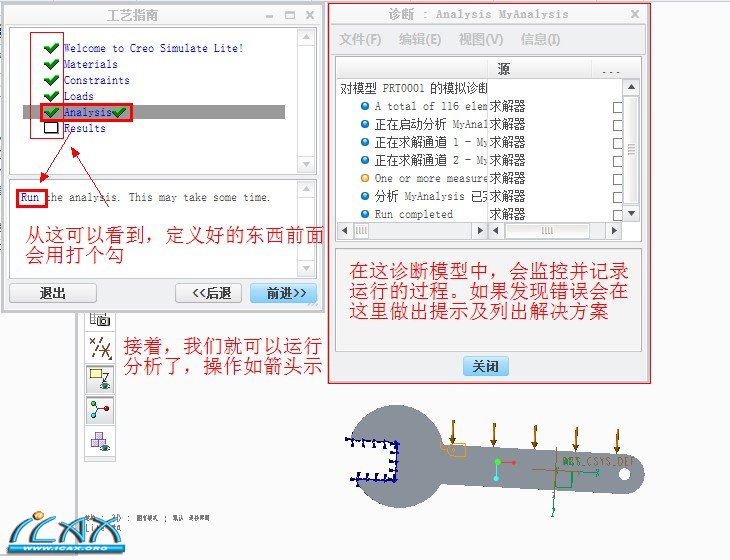
Task: Click right arrow of the 源 column scrollbar
Action: coord(614,230)
